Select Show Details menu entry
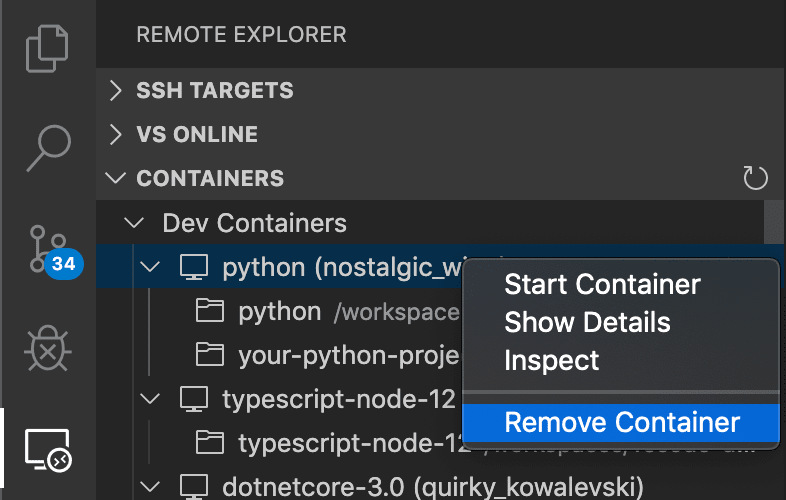786x500 pixels. pos(587,322)
